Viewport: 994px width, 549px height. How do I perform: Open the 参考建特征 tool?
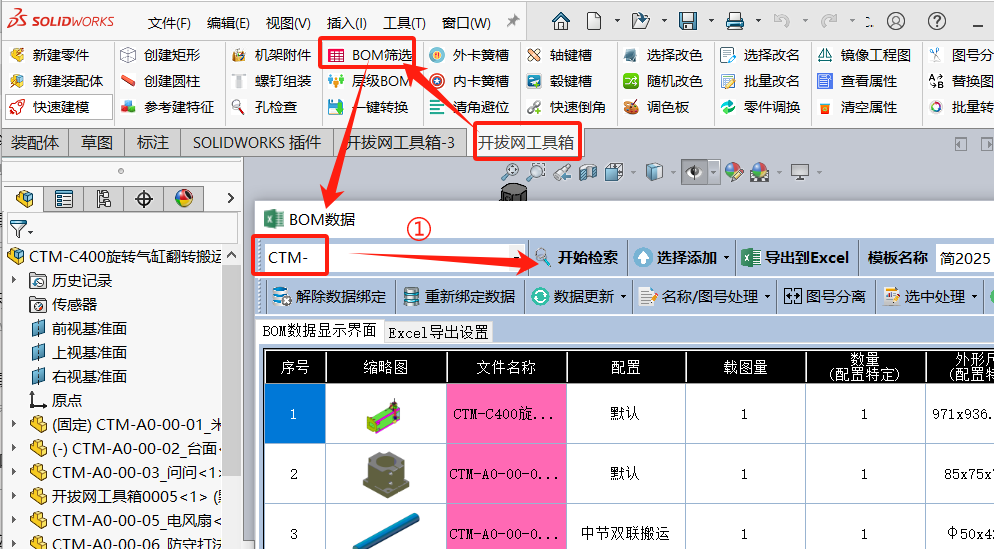(x=167, y=107)
